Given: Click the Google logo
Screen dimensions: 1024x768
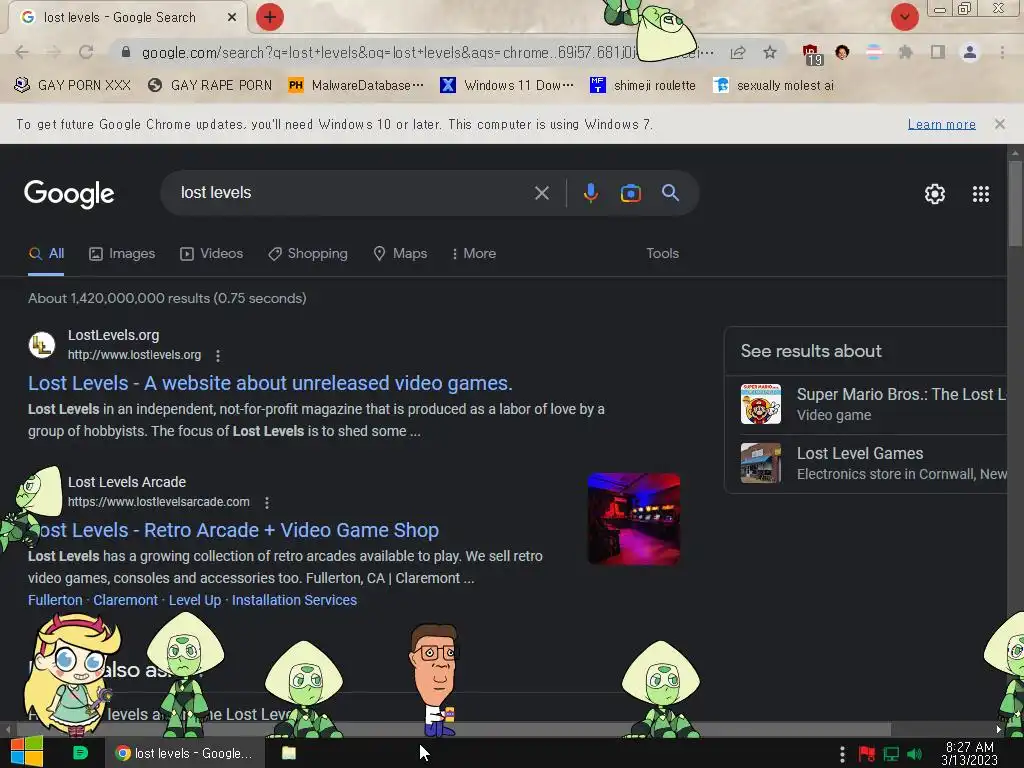Looking at the screenshot, I should coord(69,194).
